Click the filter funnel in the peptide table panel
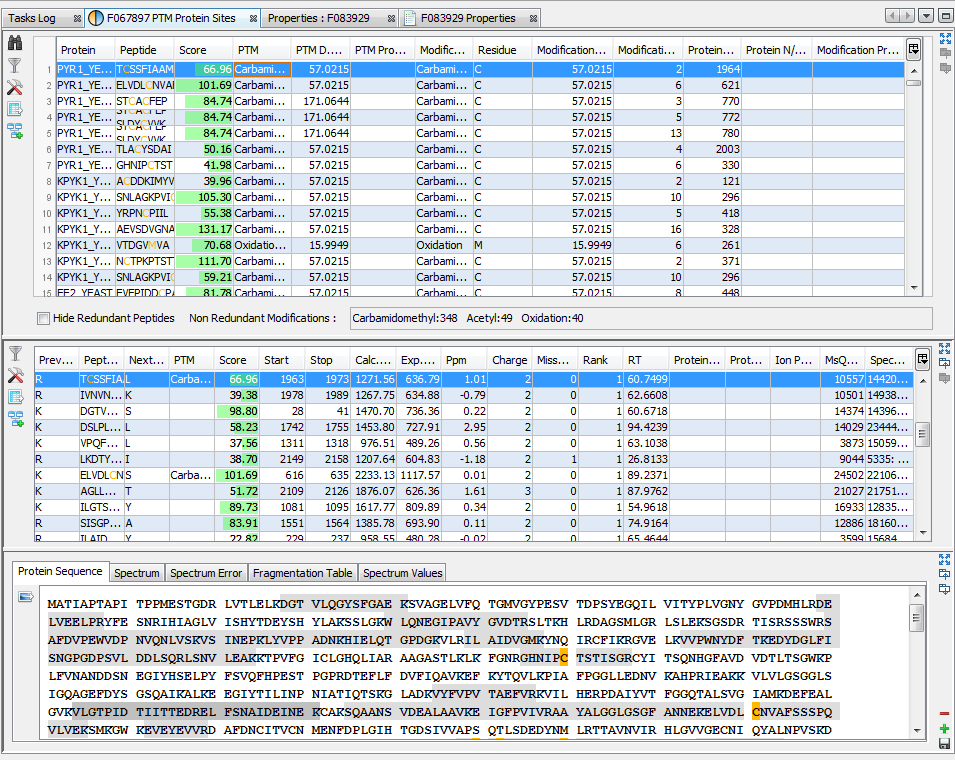The height and width of the screenshot is (760, 955). click(14, 355)
